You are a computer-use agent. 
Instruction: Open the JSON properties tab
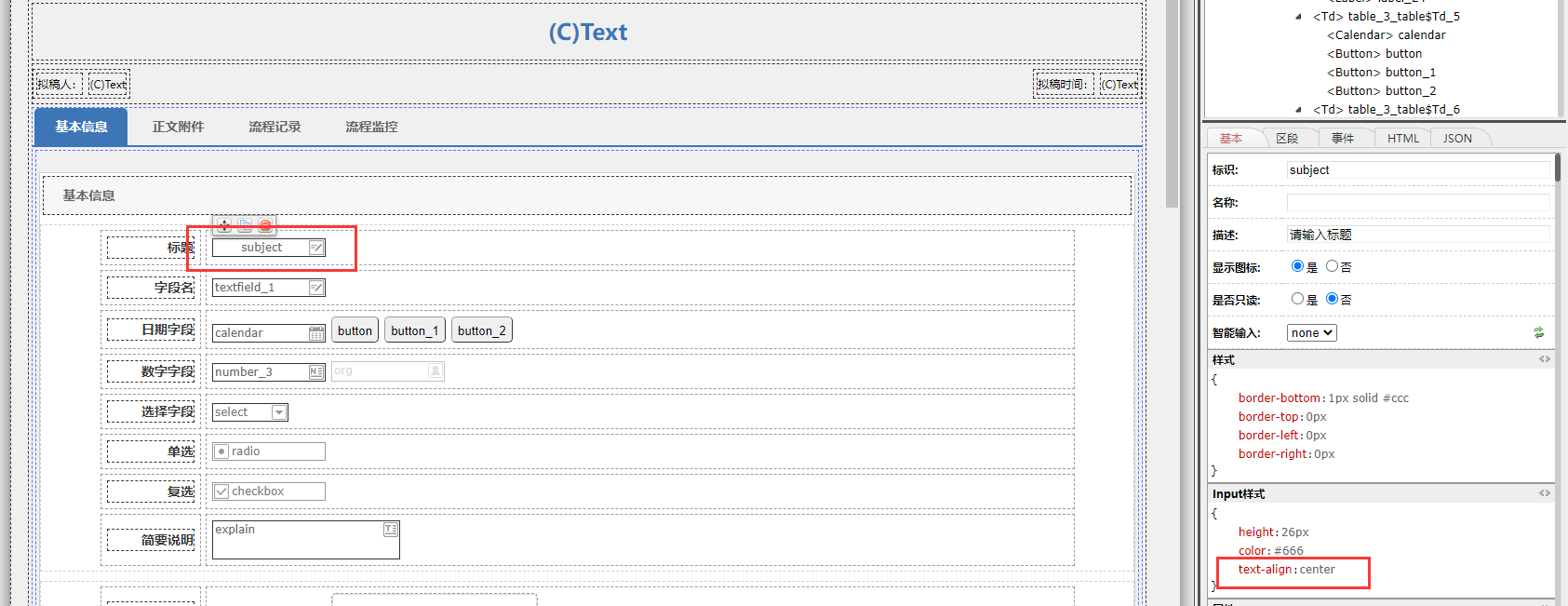[1457, 139]
